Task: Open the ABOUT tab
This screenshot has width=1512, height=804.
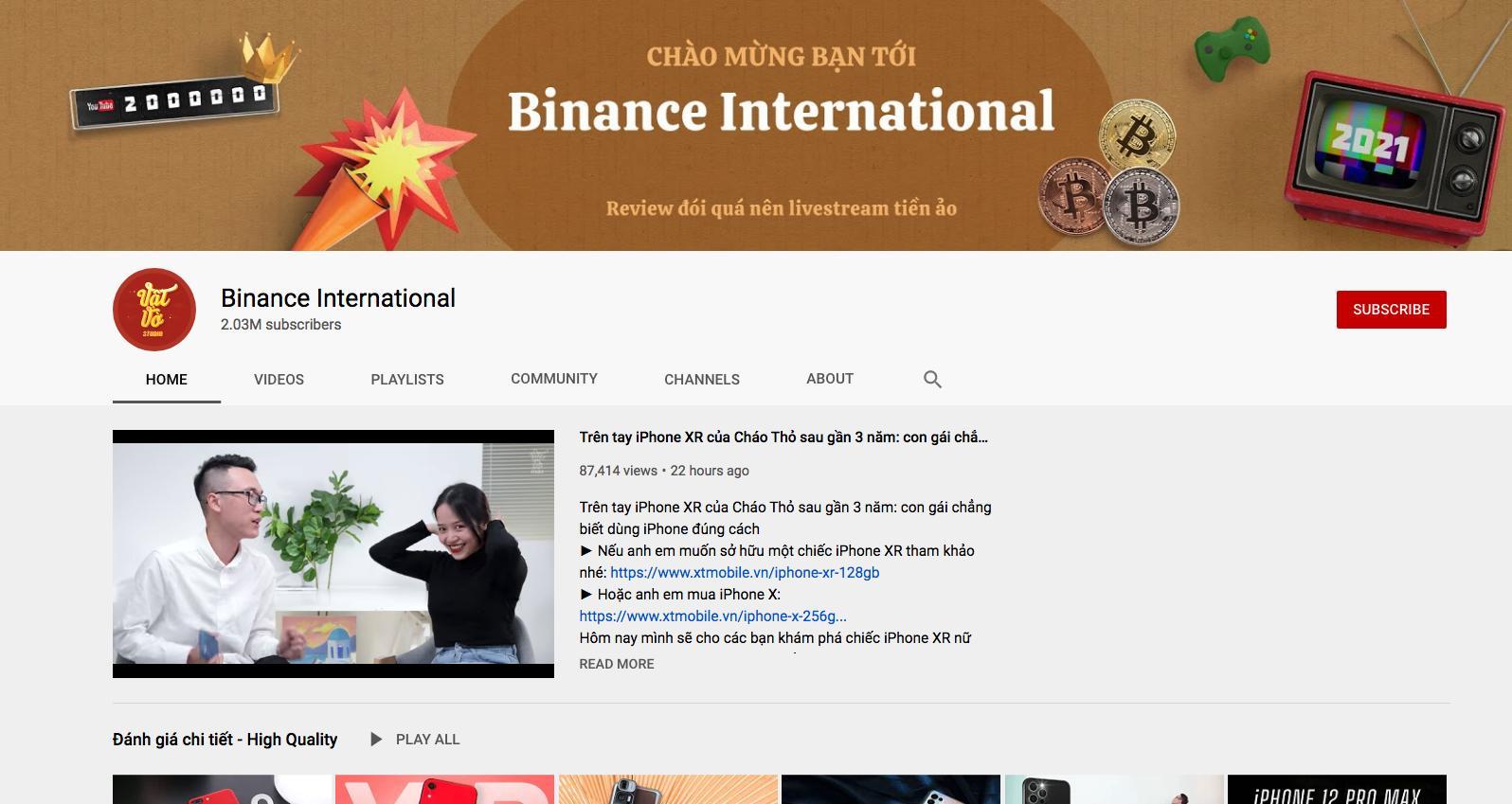Action: pos(830,379)
